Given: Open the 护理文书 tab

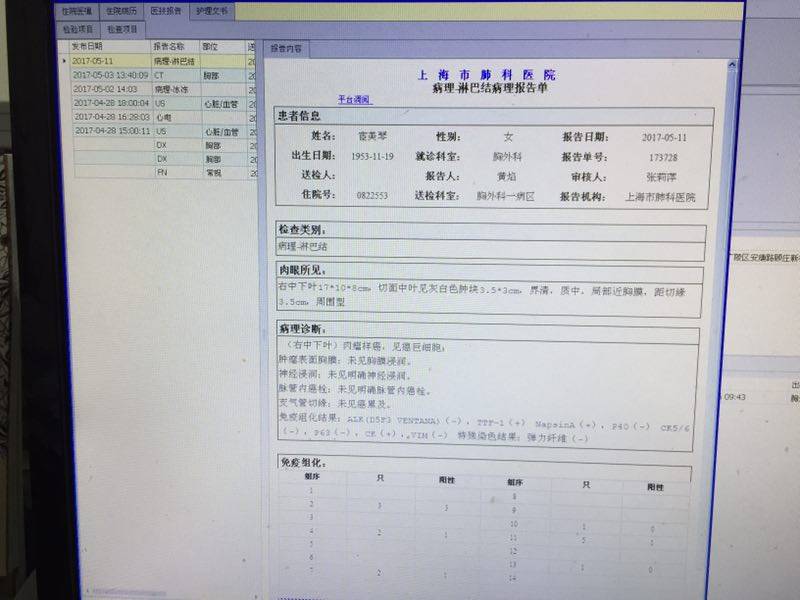Looking at the screenshot, I should coord(210,11).
